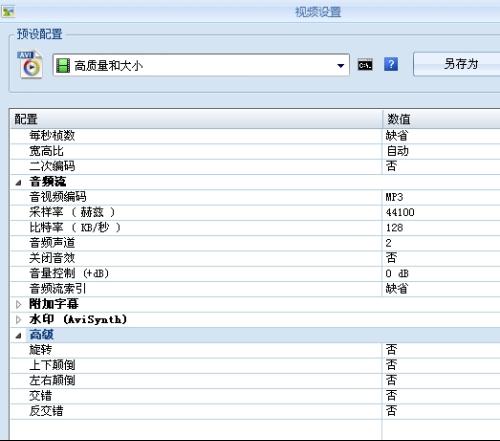500x441 pixels.
Task: Click the 数值 column header
Action: click(x=441, y=119)
